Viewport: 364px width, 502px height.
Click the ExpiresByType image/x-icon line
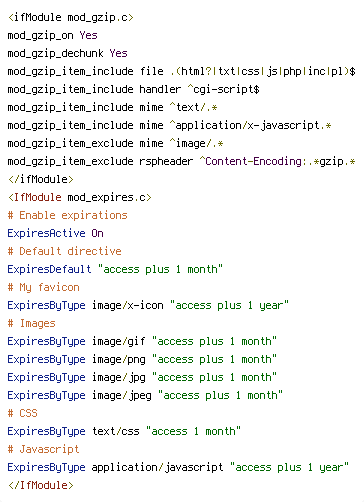point(148,305)
